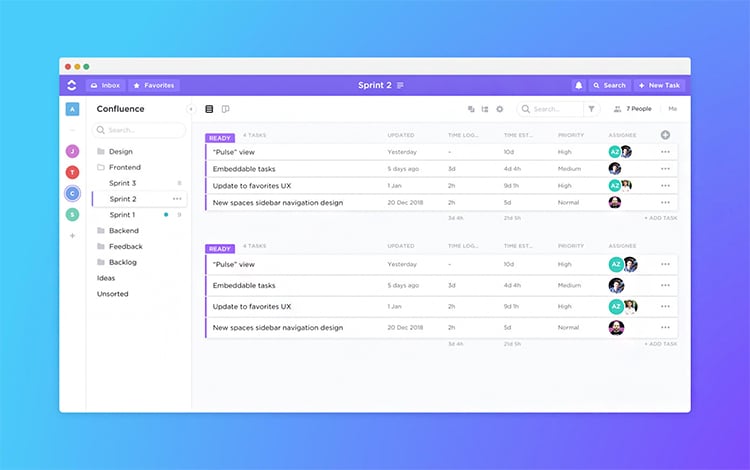Open Embeddable tasks in second group
Image resolution: width=750 pixels, height=470 pixels.
(x=244, y=285)
